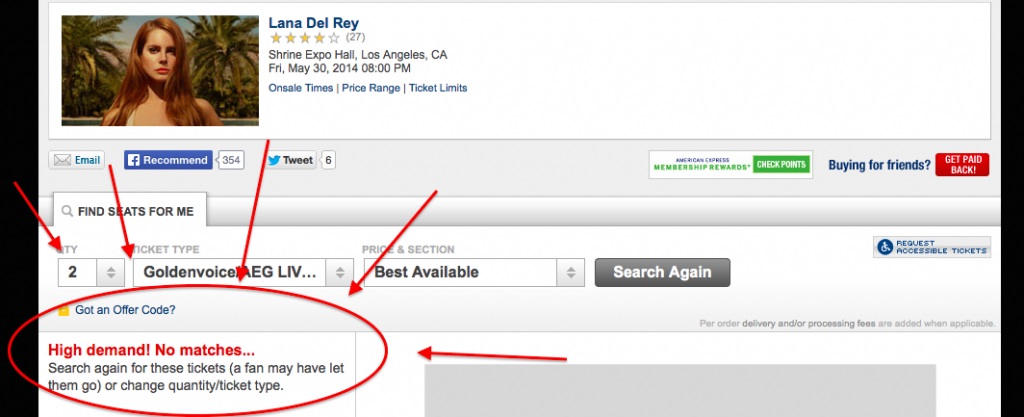This screenshot has height=417, width=1024.
Task: Click the 354 recommend count bubble
Action: tap(231, 160)
